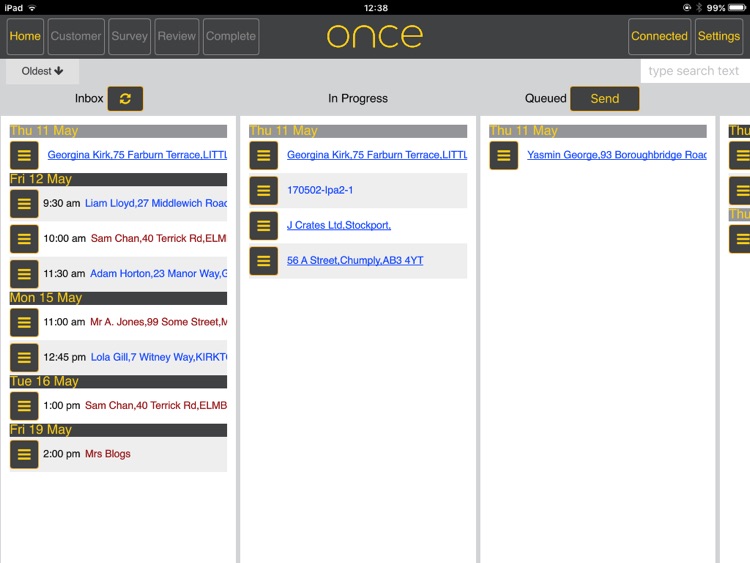Select the Tue 16 May date header
Viewport: 750px width, 563px height.
click(x=118, y=382)
